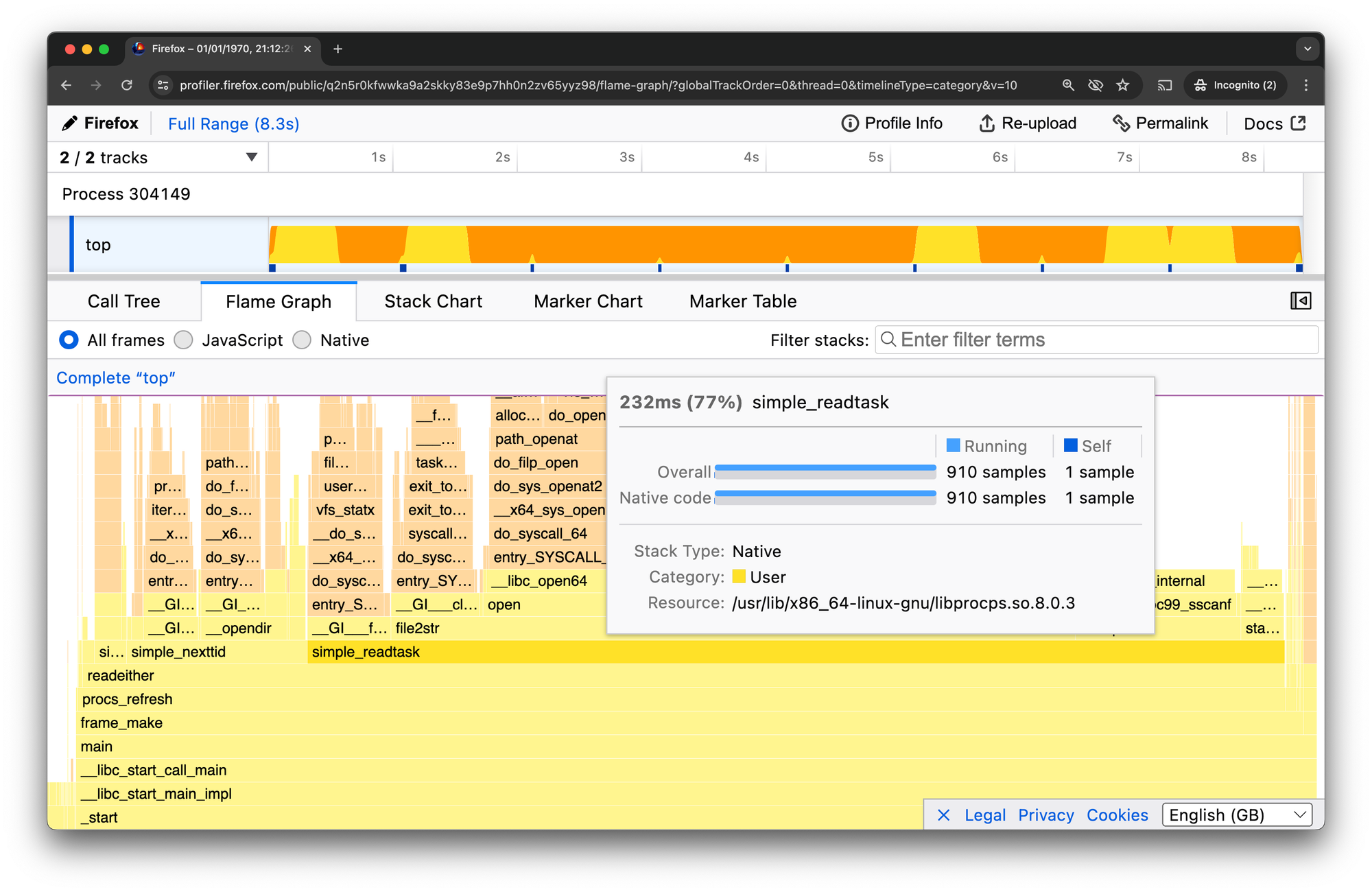
Task: Select the Native frames filter
Action: 302,340
